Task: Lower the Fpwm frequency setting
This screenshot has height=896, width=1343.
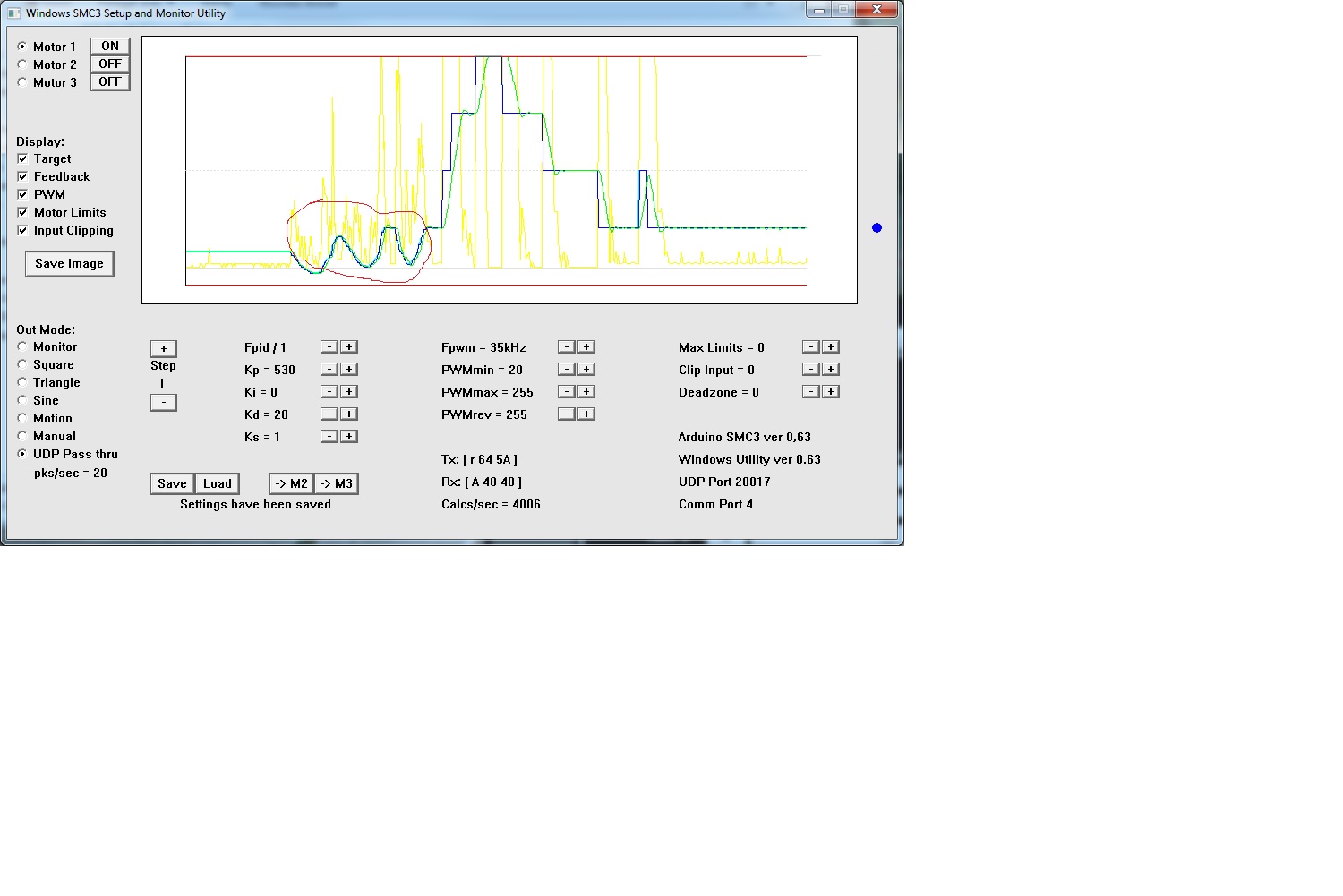Action: coord(566,347)
